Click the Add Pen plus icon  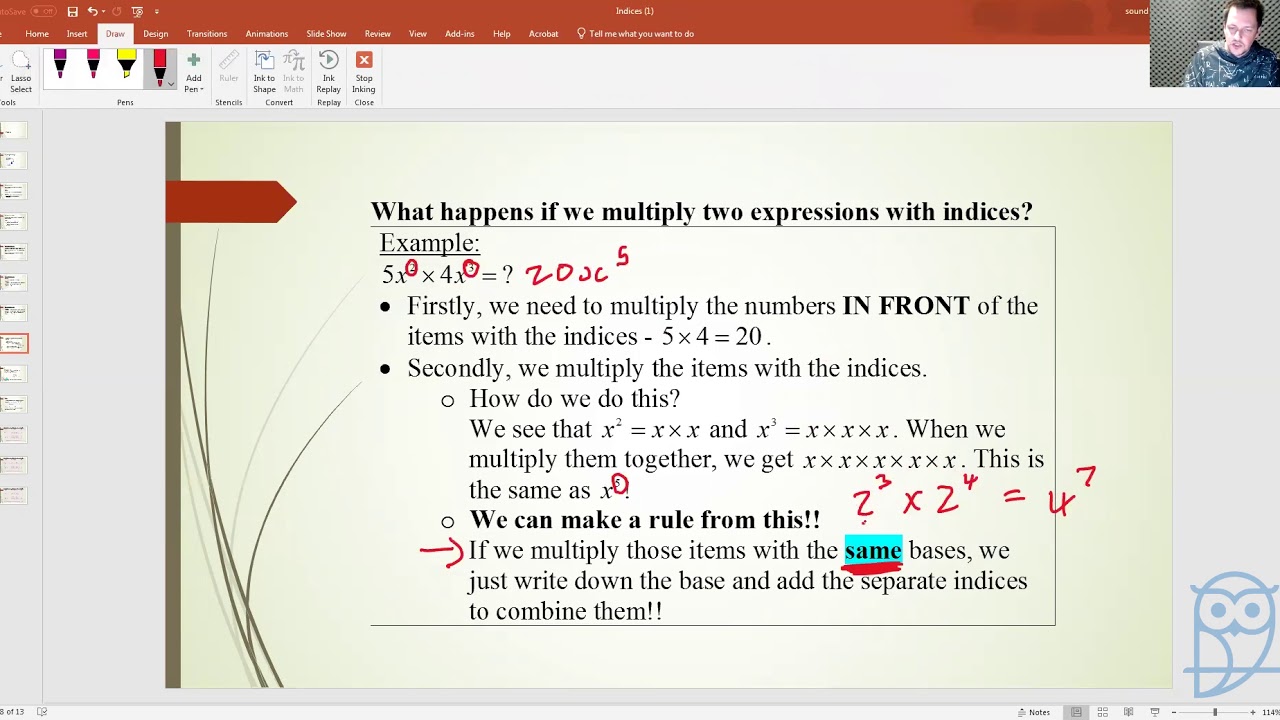[193, 60]
